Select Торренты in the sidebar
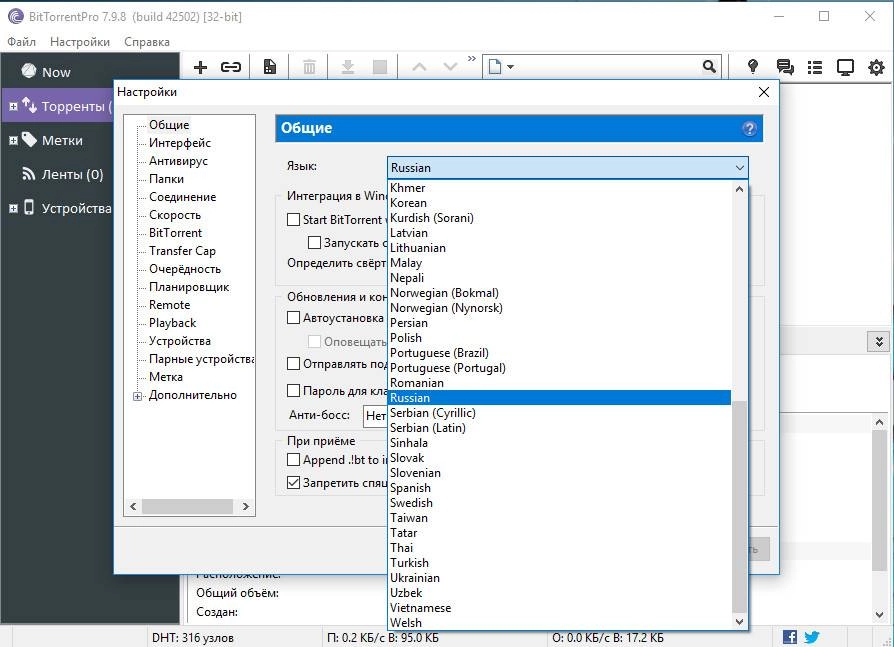894x647 pixels. pyautogui.click(x=73, y=106)
